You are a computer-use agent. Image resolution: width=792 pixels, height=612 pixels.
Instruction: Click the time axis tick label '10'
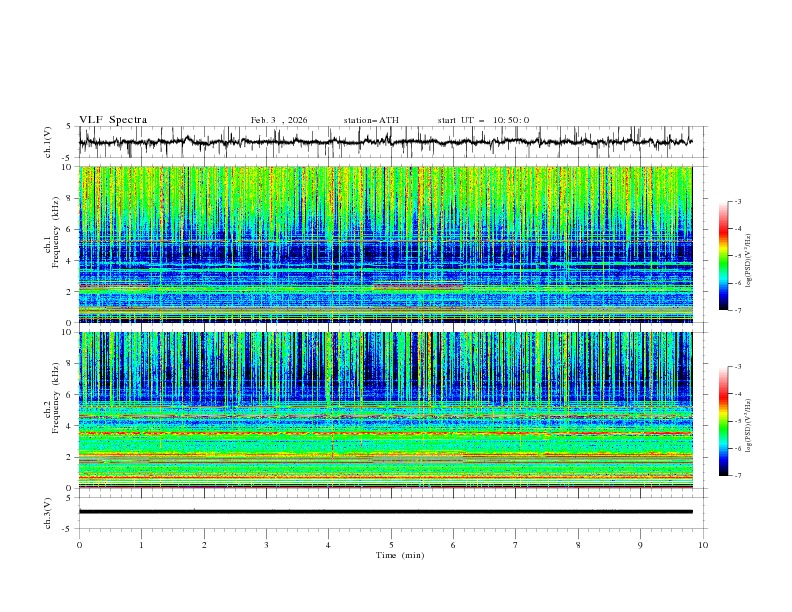(703, 545)
